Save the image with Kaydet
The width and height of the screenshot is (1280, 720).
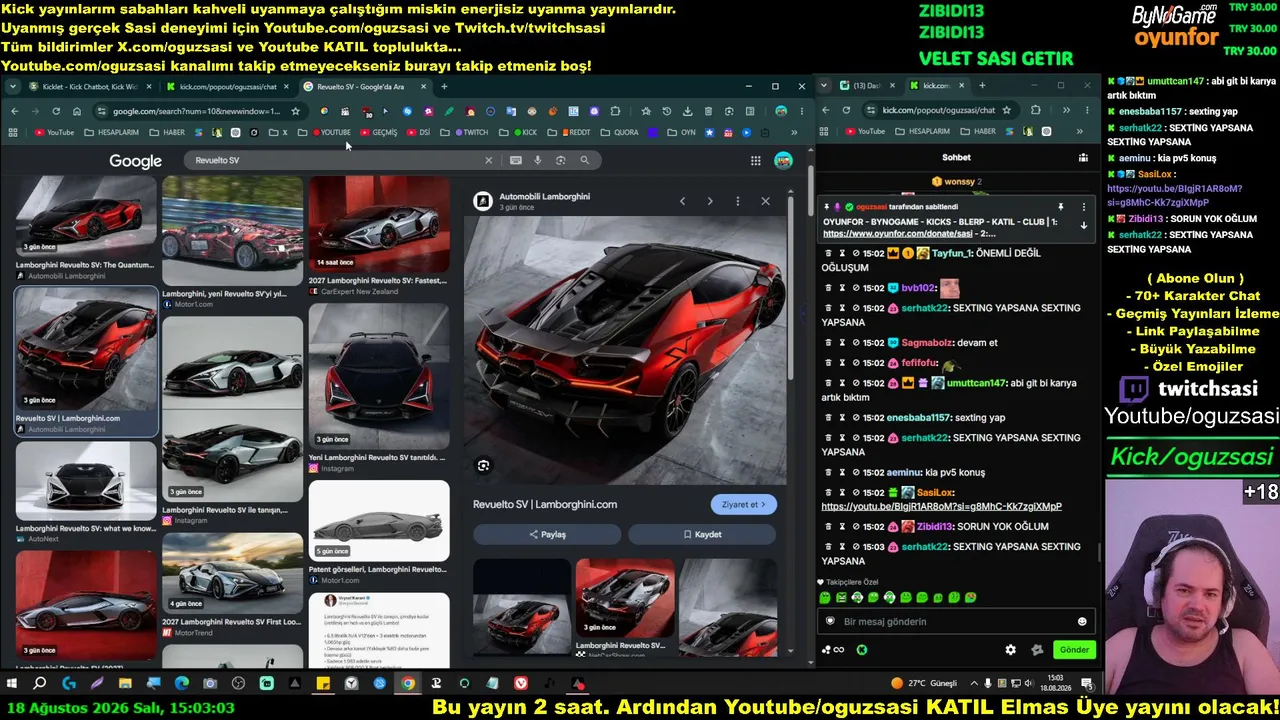click(702, 535)
